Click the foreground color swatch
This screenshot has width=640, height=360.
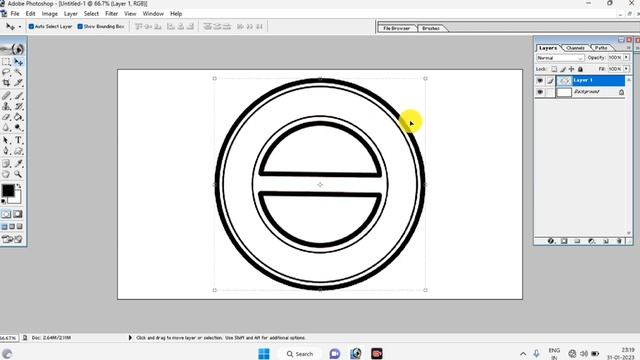[x=8, y=190]
